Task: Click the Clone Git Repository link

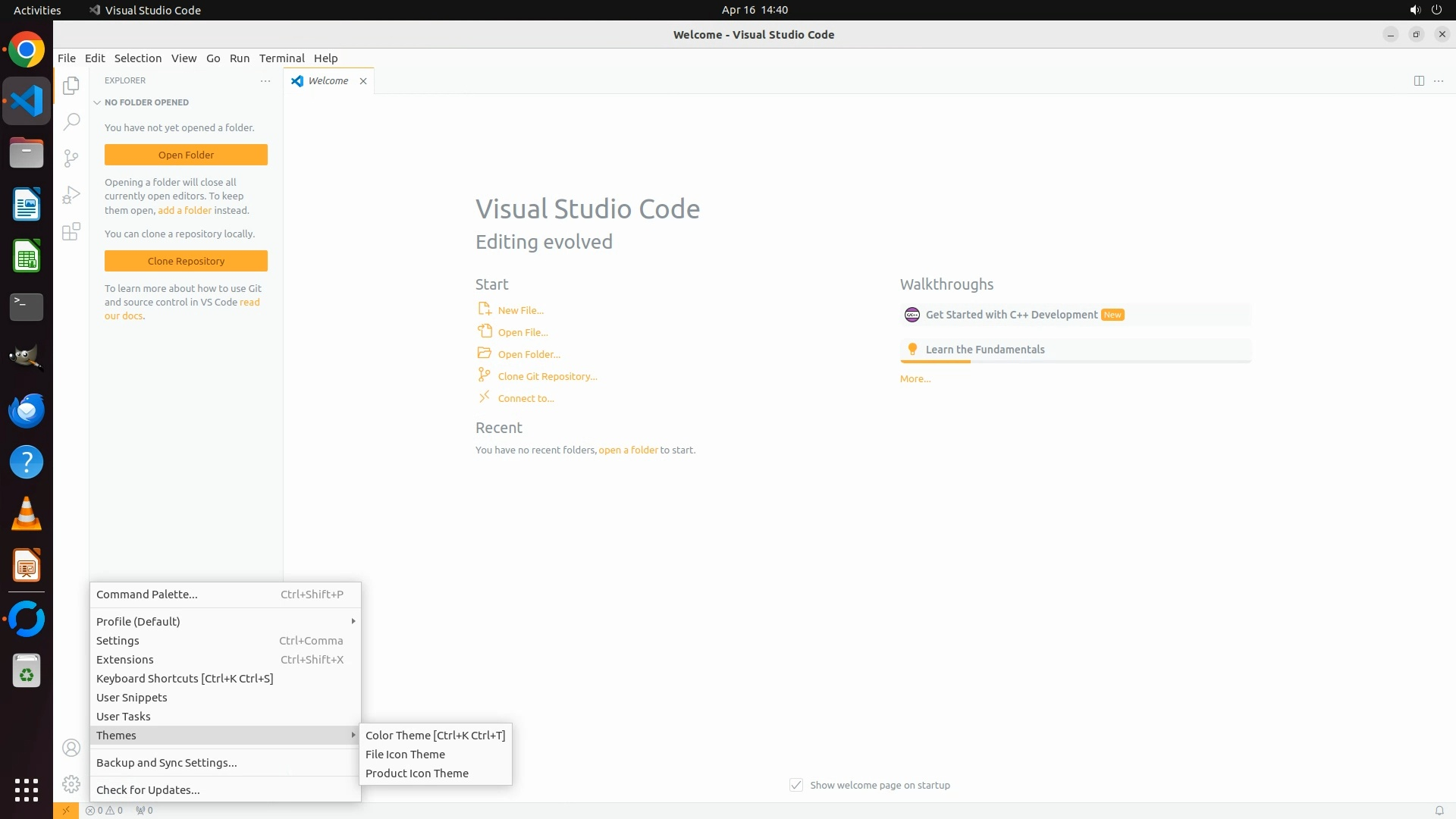Action: click(x=547, y=377)
